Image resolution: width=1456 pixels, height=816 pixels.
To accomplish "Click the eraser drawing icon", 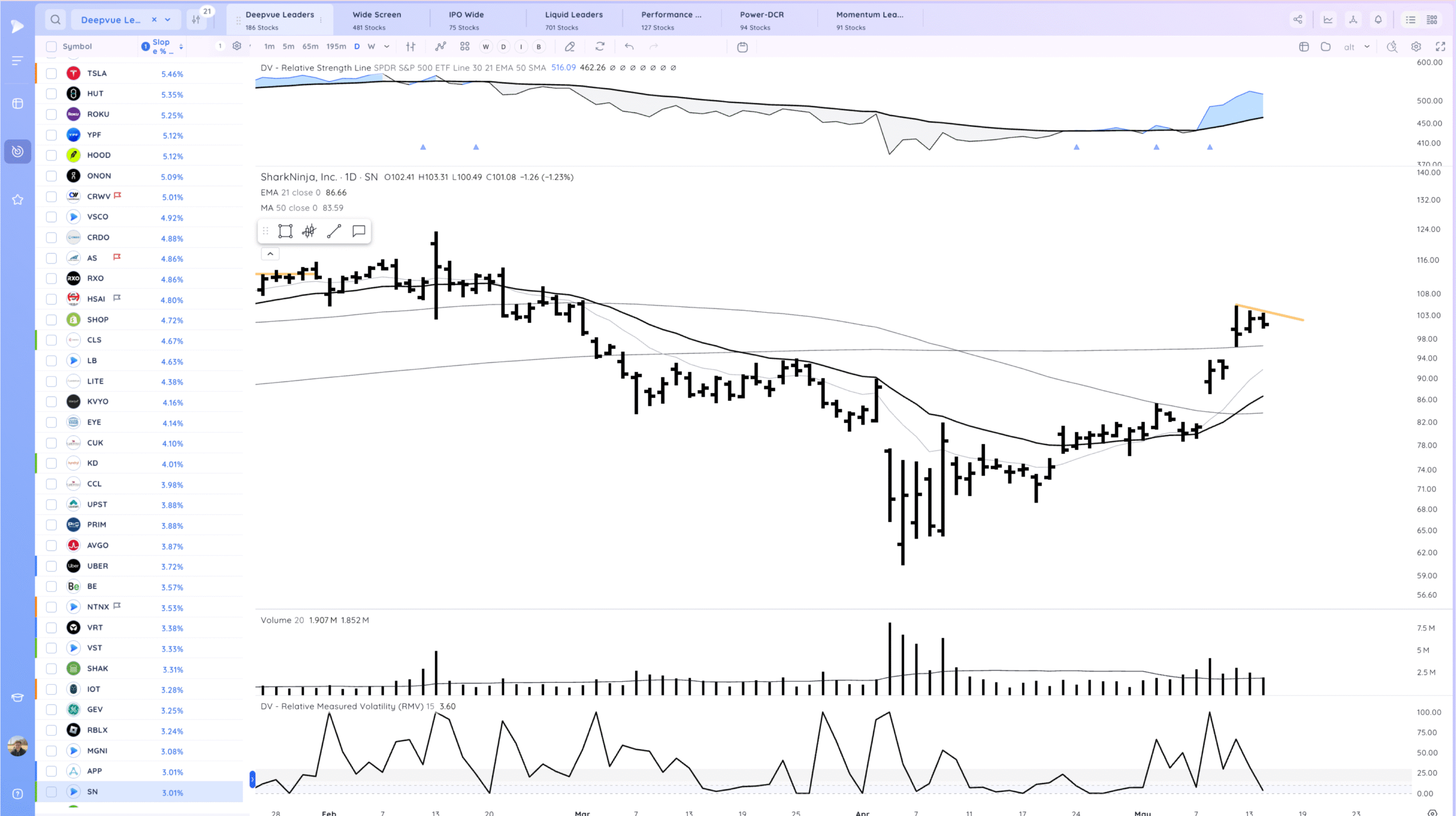I will point(569,47).
